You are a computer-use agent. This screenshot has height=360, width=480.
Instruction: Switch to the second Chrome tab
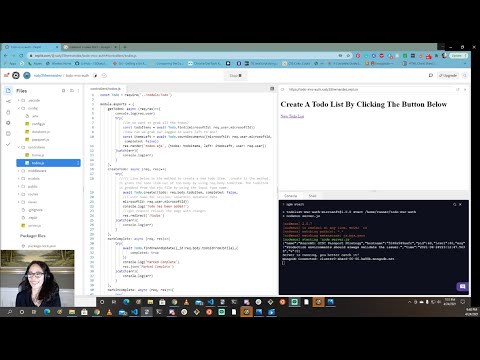(x=90, y=47)
